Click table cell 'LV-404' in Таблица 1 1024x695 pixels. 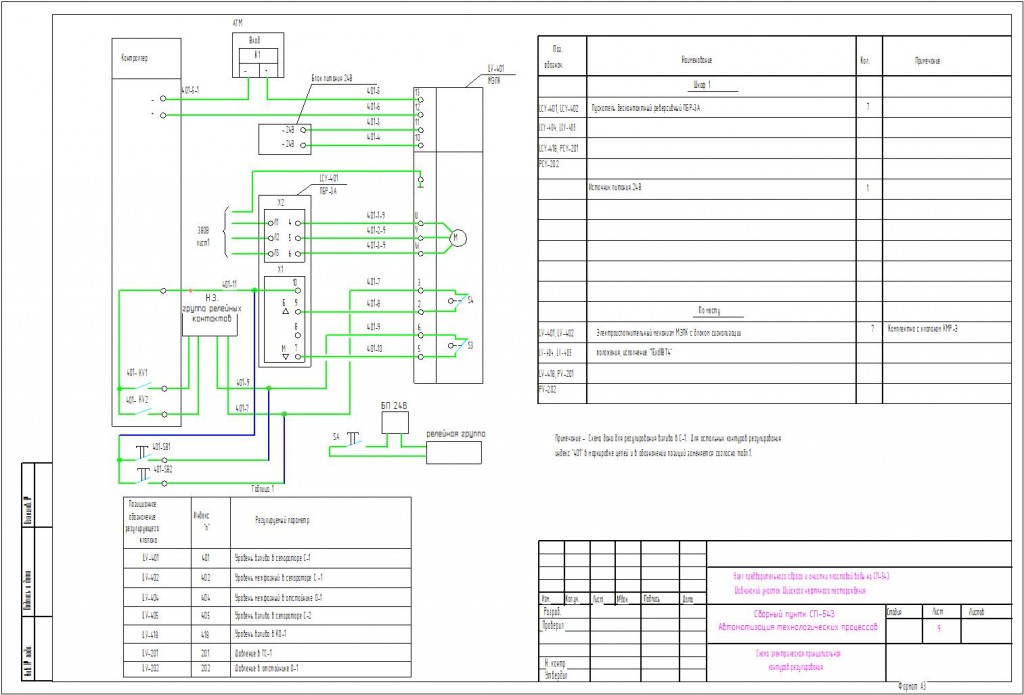[150, 598]
